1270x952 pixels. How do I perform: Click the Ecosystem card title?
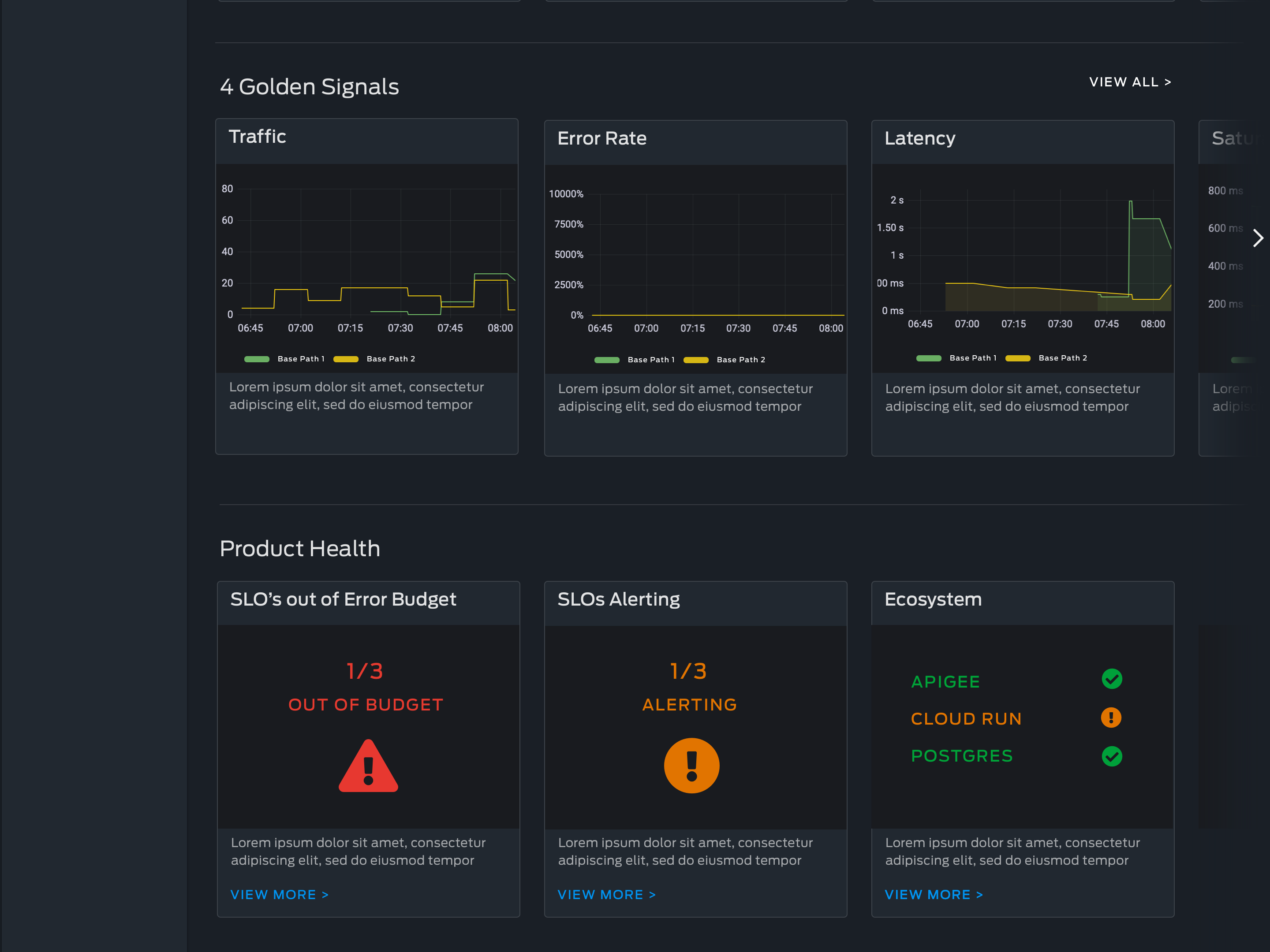pyautogui.click(x=933, y=599)
